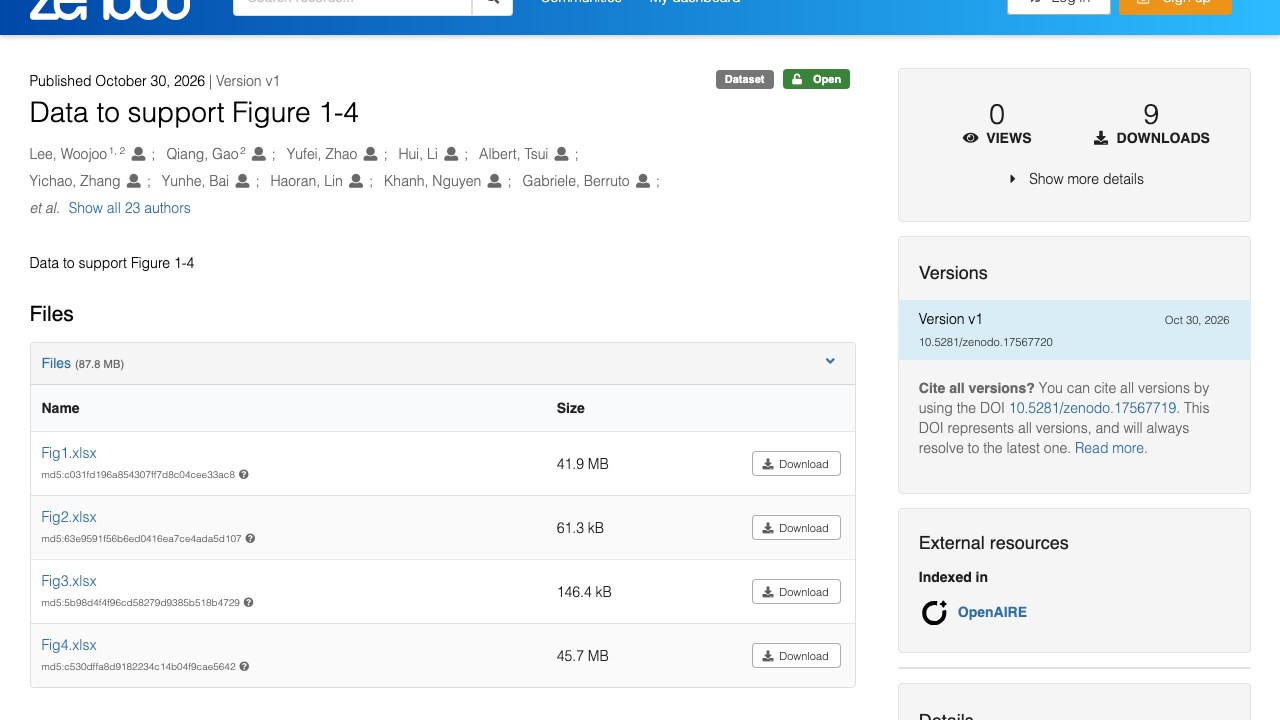Viewport: 1280px width, 720px height.
Task: Open profile icon beside Gabriele, Berruto
Action: [643, 181]
